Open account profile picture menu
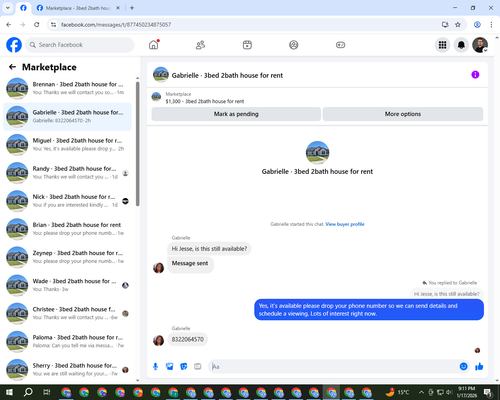 coord(480,45)
